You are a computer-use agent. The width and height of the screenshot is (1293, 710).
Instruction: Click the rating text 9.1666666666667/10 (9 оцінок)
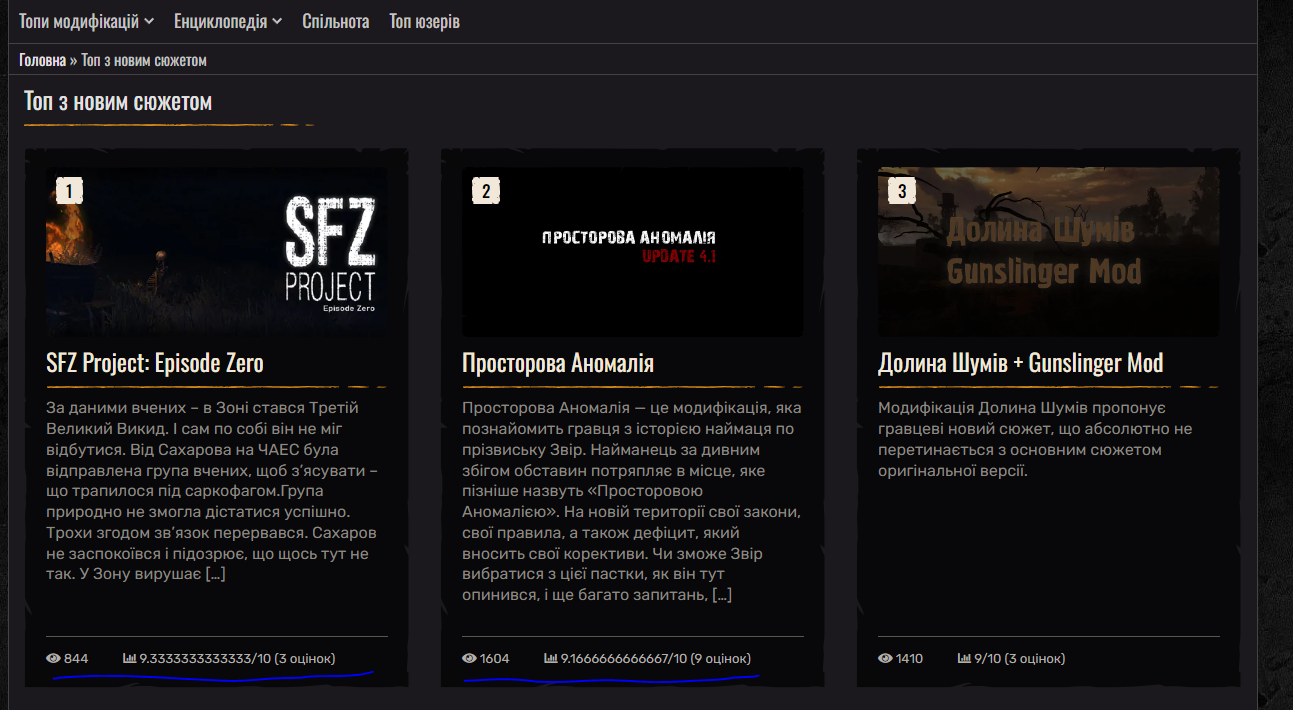[x=656, y=659]
